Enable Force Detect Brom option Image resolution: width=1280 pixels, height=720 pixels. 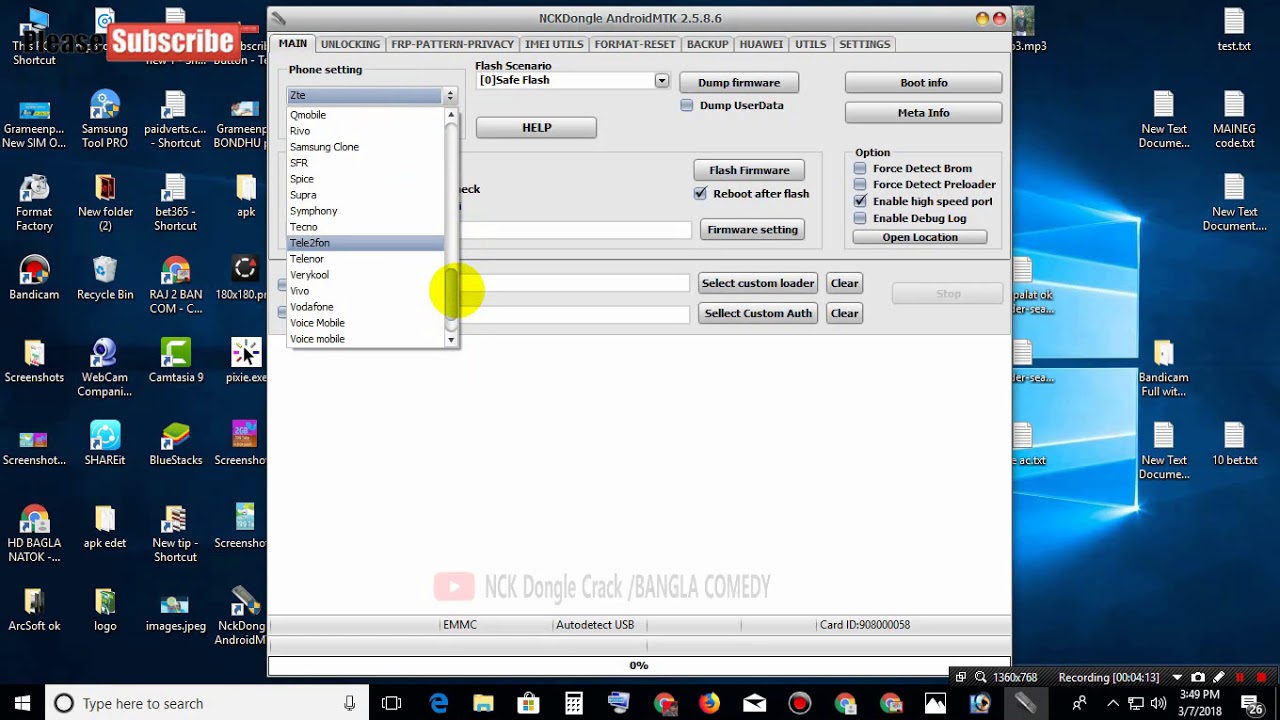click(x=860, y=168)
